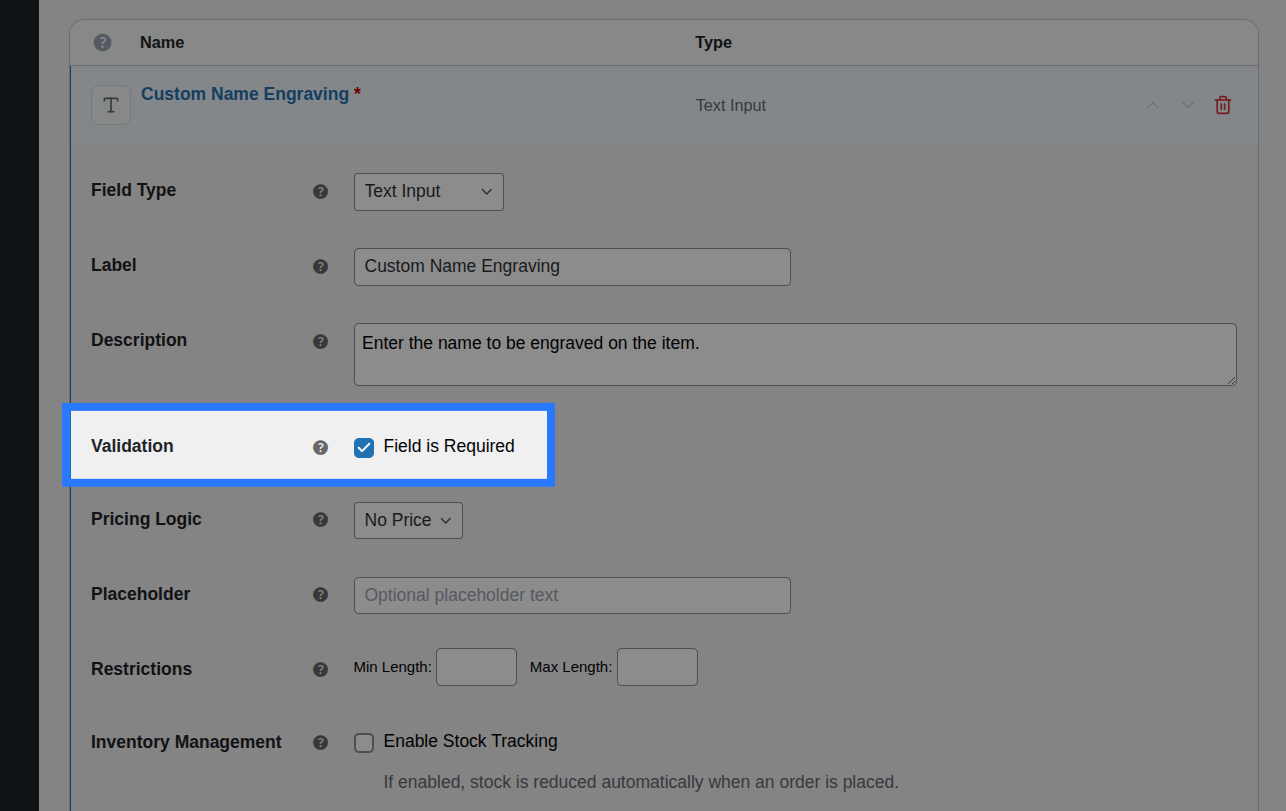The image size is (1286, 811).
Task: Click into the Label input field
Action: pos(572,267)
